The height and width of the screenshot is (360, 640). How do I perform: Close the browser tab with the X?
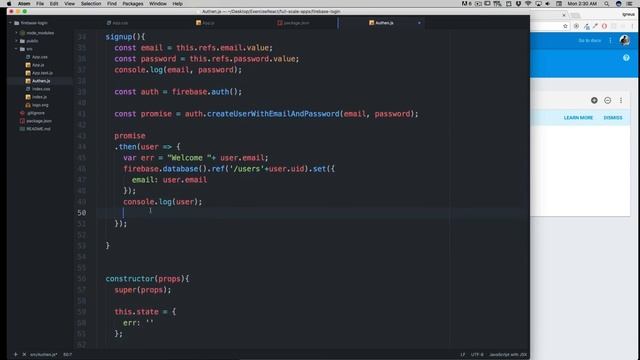click(564, 15)
